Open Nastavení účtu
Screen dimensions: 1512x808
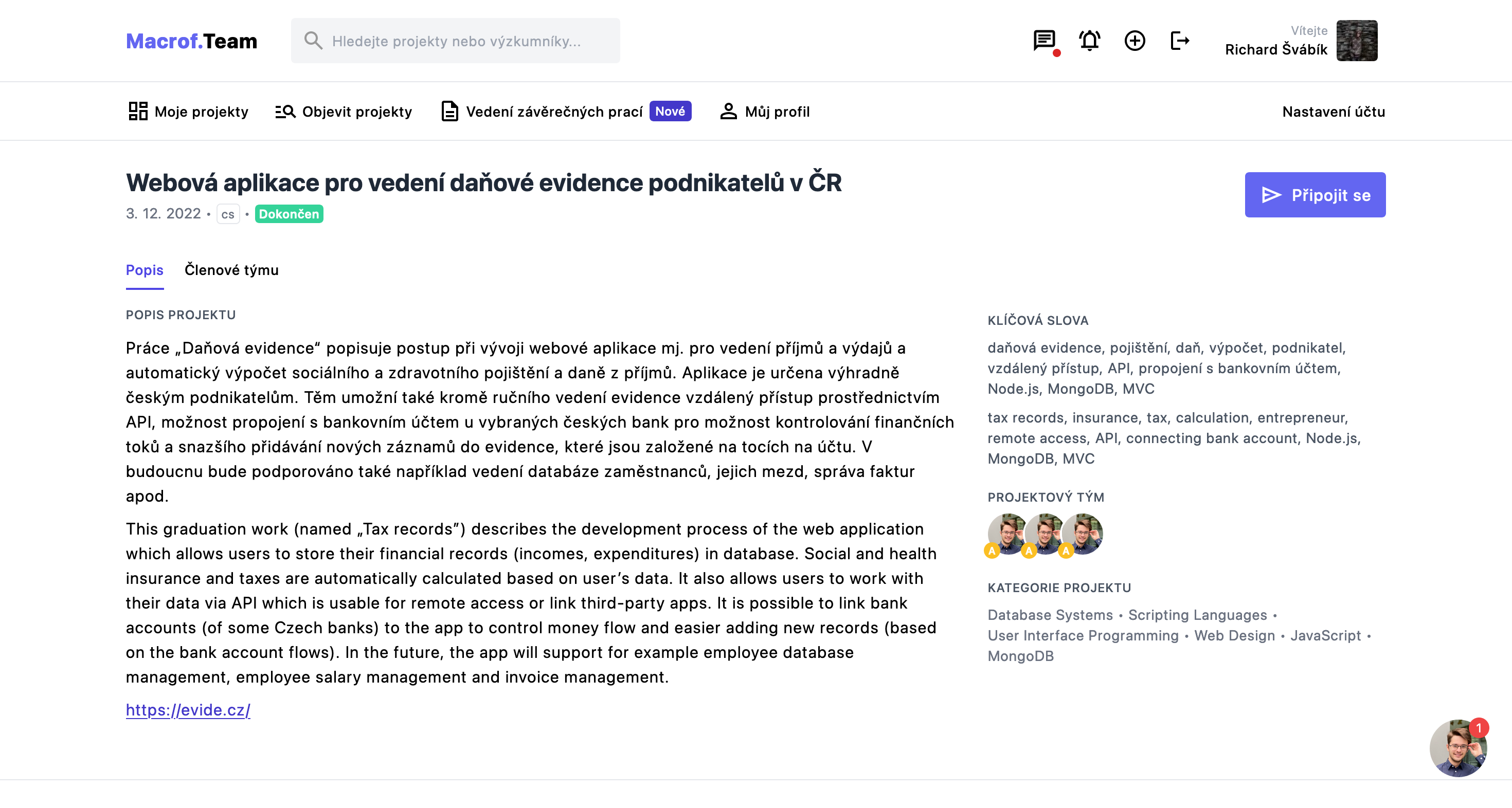click(1333, 112)
